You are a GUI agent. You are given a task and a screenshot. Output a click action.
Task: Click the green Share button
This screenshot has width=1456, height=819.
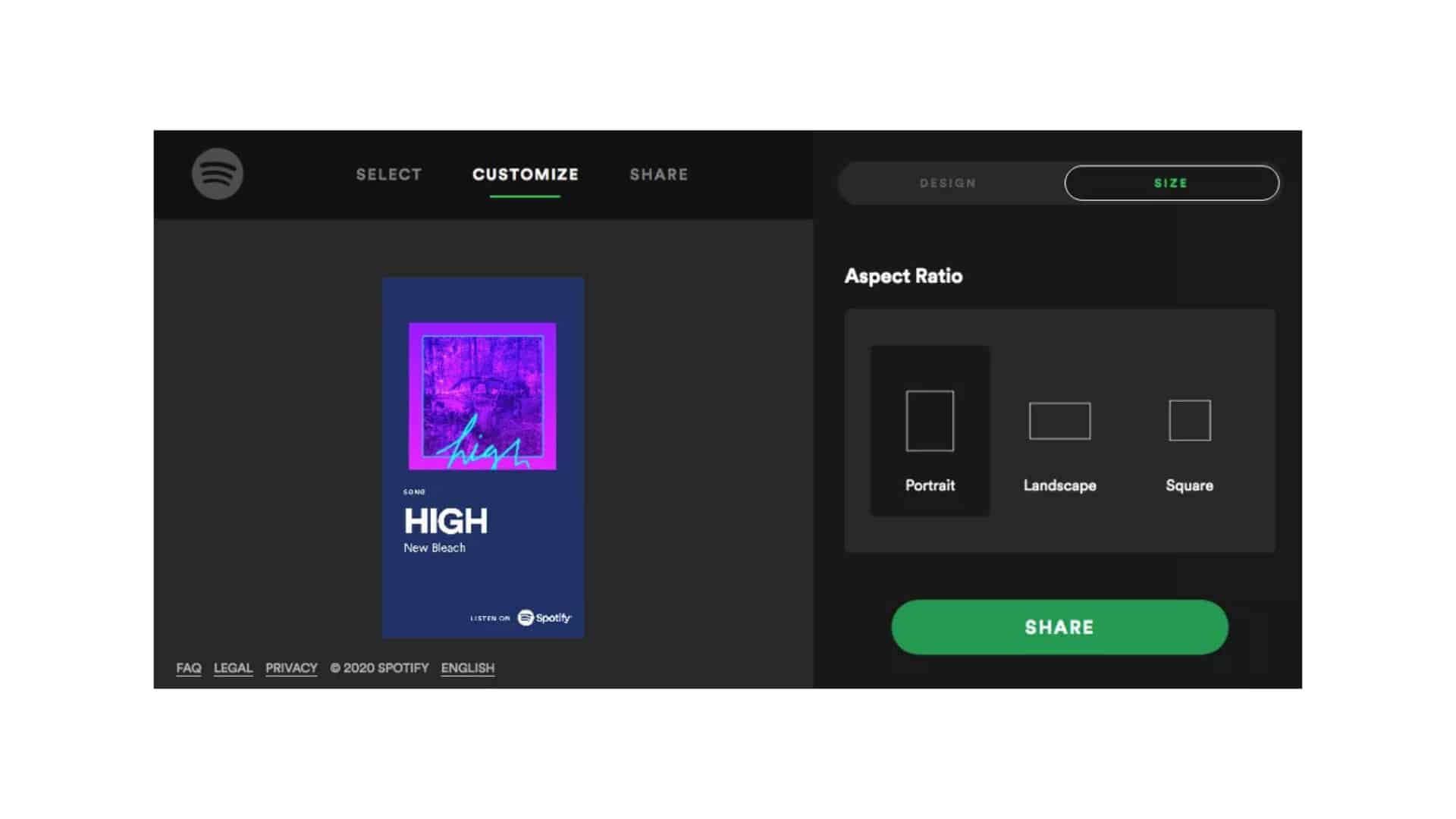coord(1059,627)
